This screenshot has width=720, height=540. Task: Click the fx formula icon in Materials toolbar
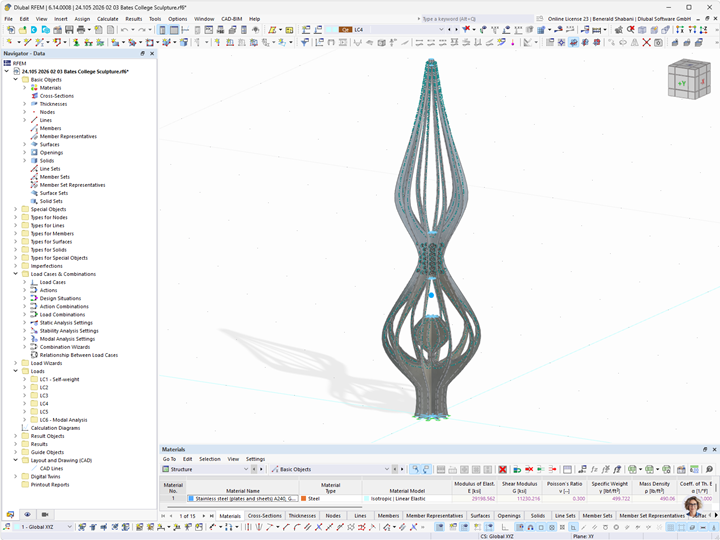pyautogui.click(x=594, y=469)
